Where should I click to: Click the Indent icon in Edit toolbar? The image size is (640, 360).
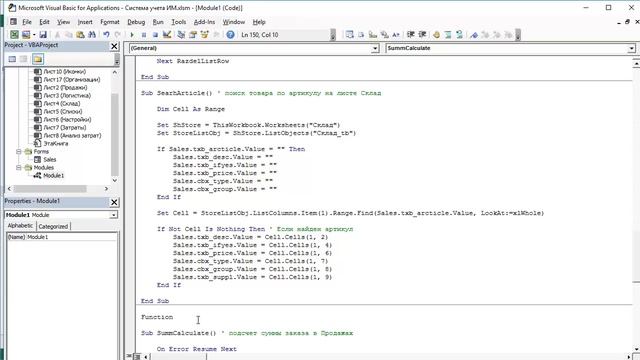411,35
